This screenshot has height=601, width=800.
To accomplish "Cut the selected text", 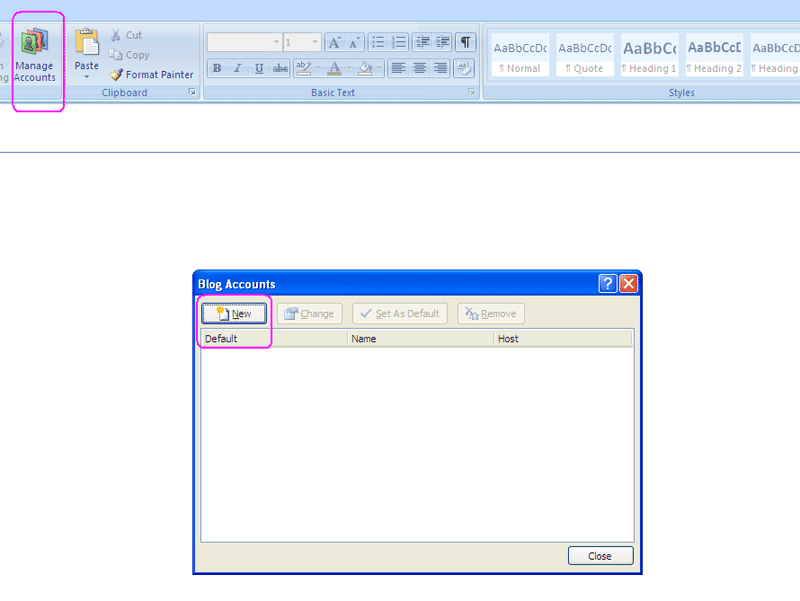I will (x=127, y=35).
